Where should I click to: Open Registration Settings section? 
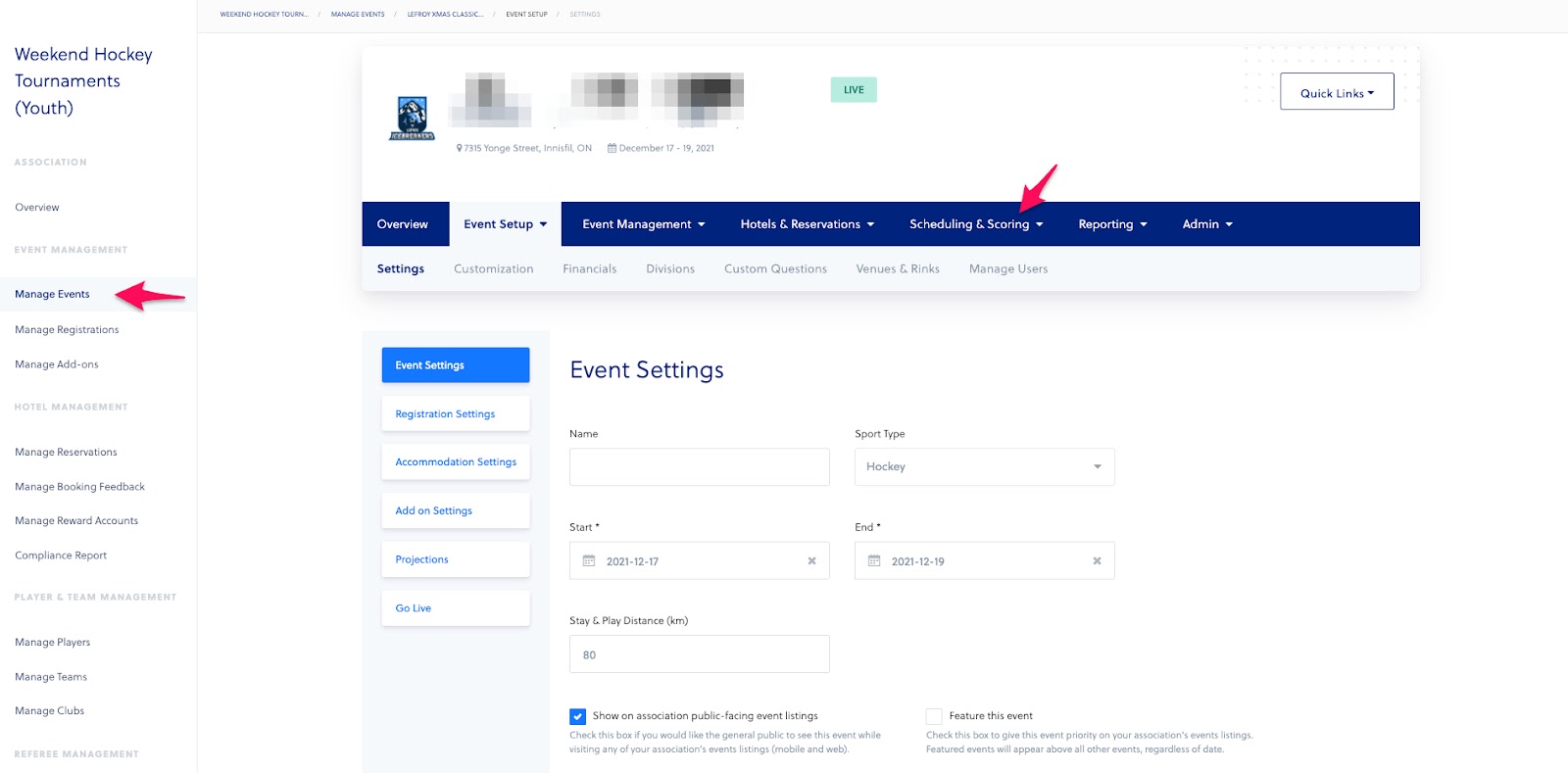point(456,413)
